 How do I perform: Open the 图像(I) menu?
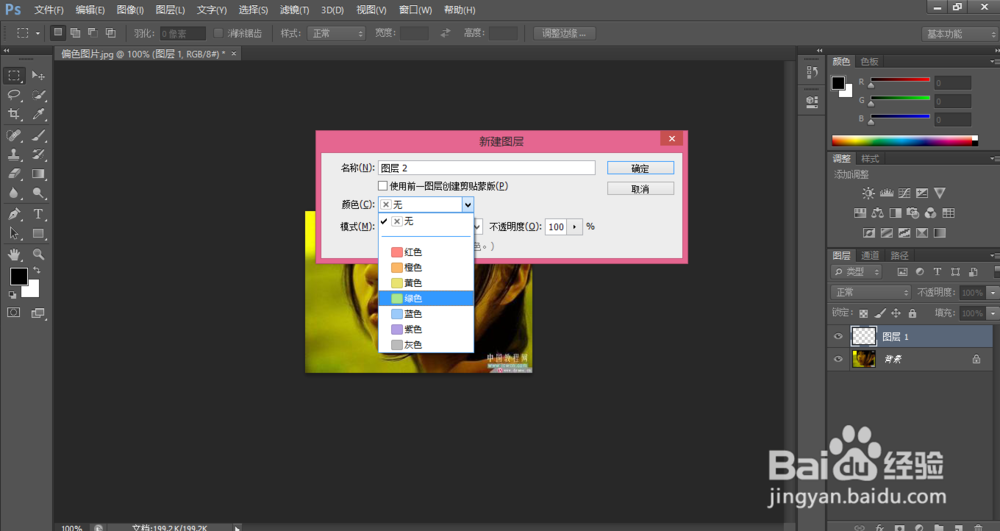pyautogui.click(x=130, y=10)
